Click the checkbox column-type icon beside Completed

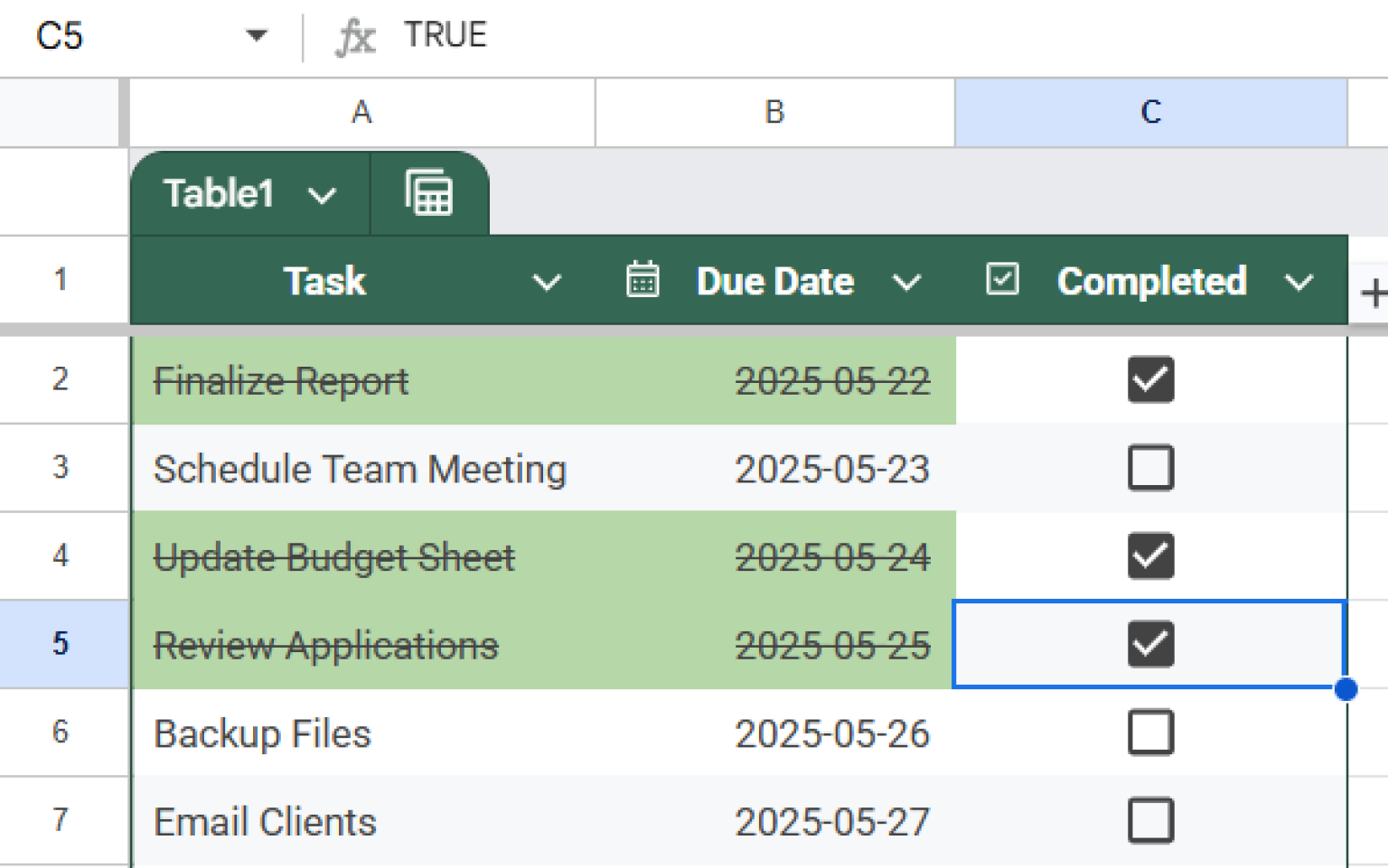click(1000, 280)
